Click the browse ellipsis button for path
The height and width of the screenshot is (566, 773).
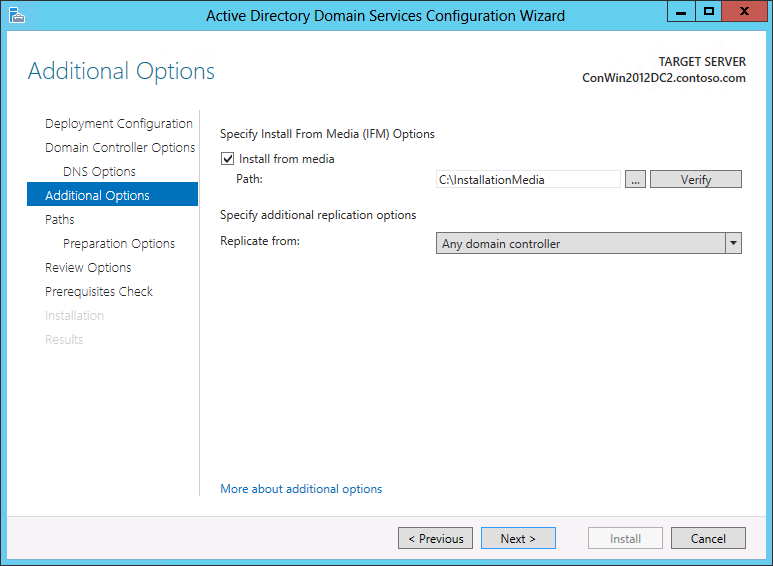[635, 179]
